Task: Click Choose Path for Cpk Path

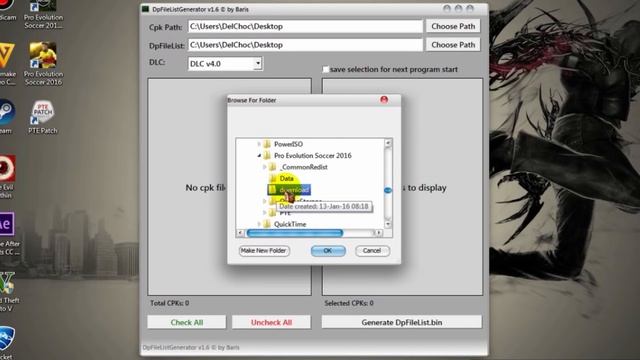Action: tap(453, 26)
